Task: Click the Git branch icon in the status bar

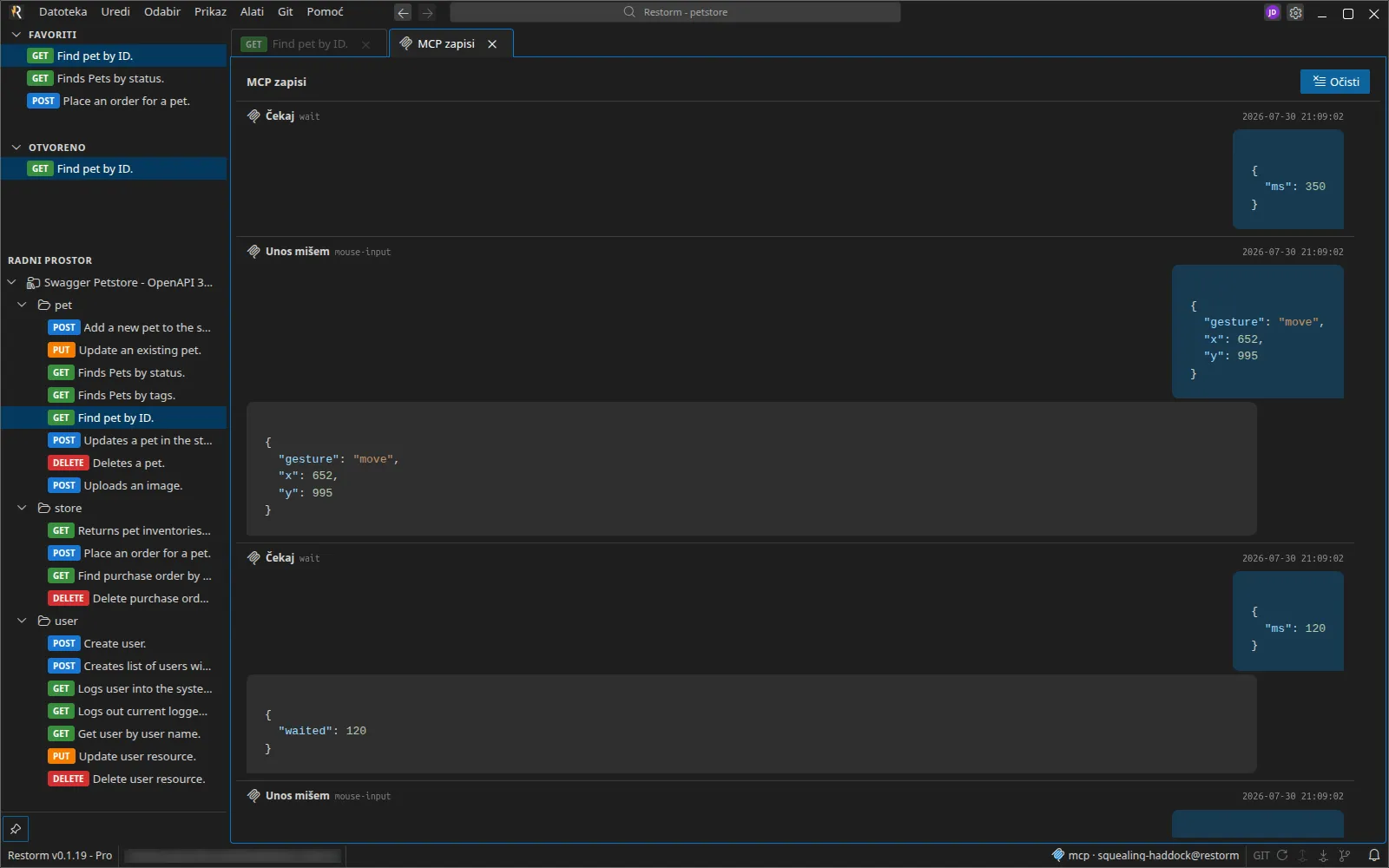Action: 1345,855
